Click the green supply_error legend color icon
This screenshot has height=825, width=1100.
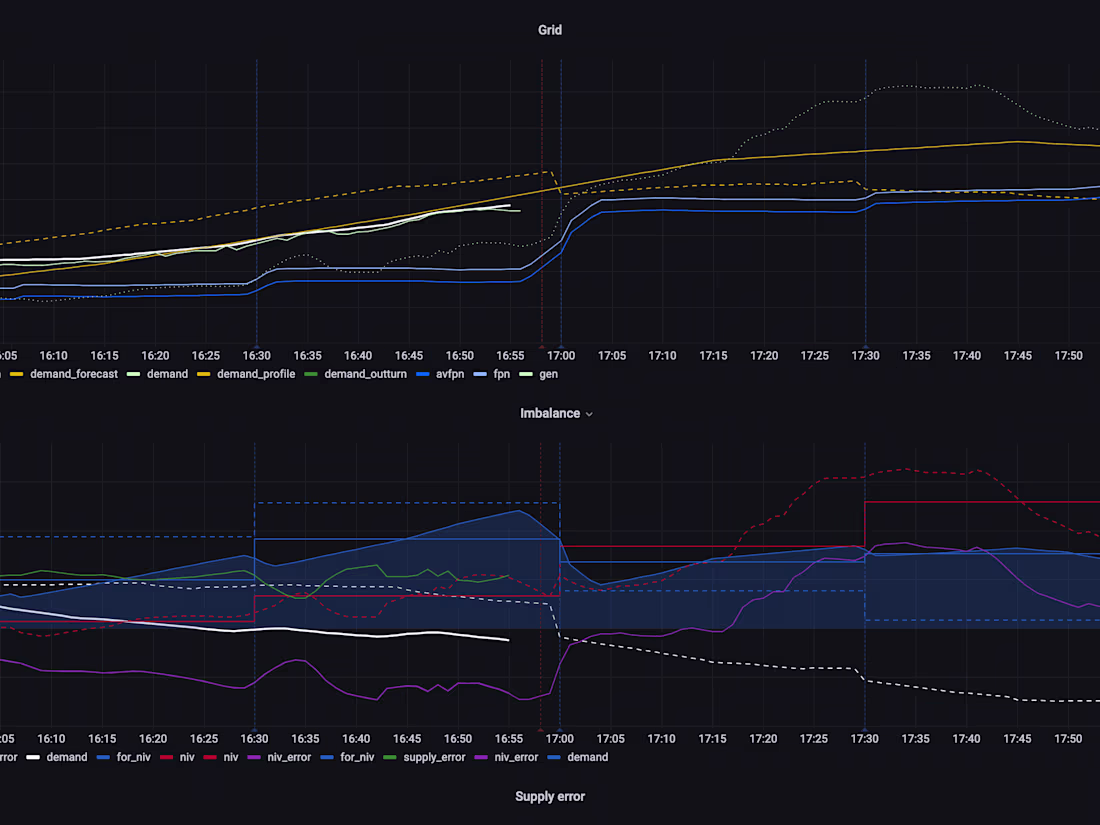(x=389, y=757)
